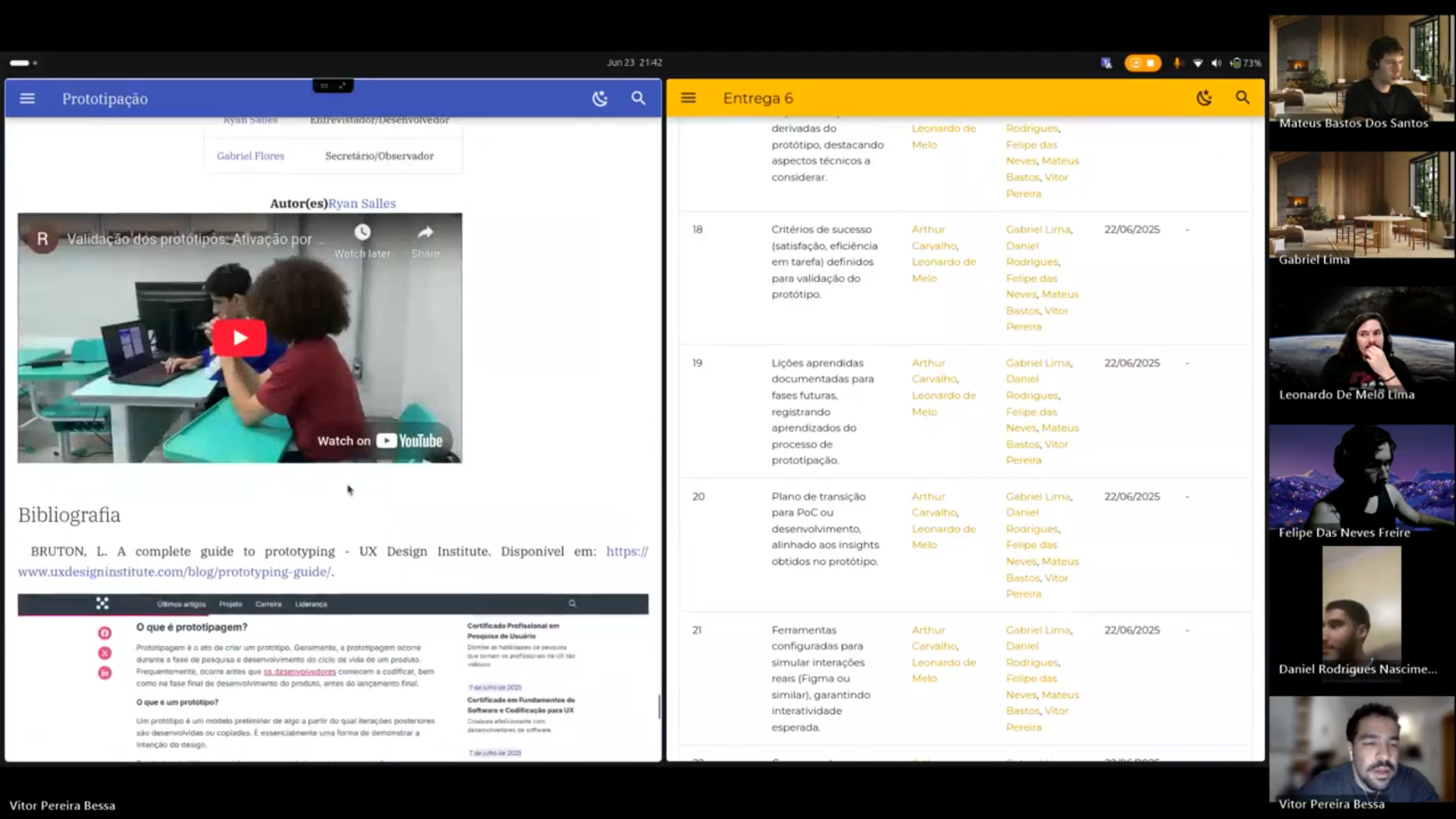Image resolution: width=1456 pixels, height=819 pixels.
Task: Open search in the Prototipação window
Action: (x=639, y=99)
